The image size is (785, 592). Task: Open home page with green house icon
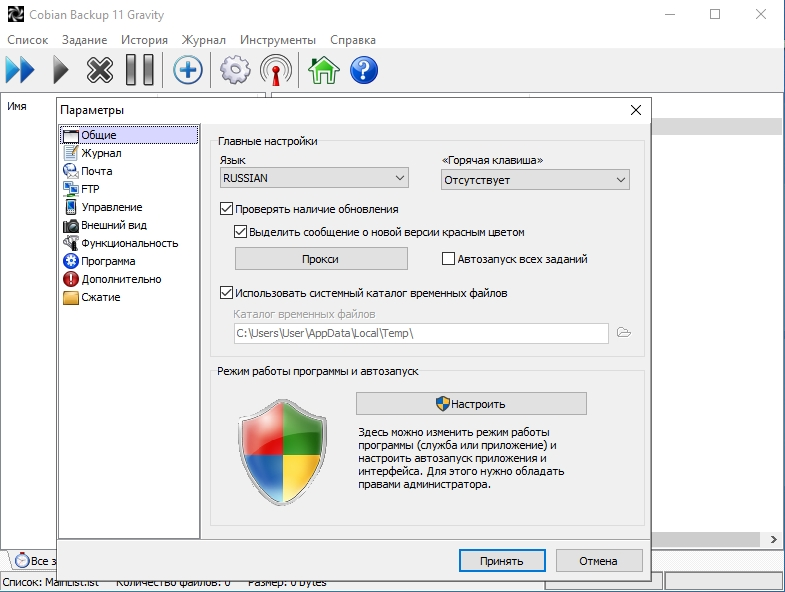[323, 70]
